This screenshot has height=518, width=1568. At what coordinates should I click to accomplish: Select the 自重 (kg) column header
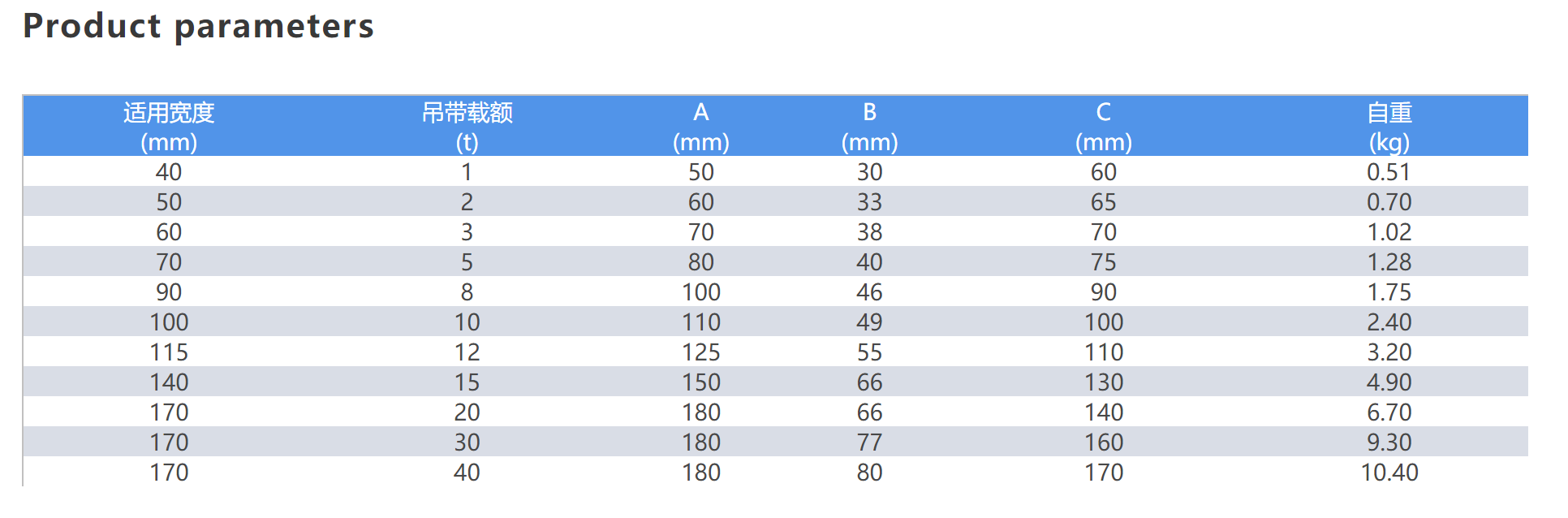click(x=1389, y=127)
